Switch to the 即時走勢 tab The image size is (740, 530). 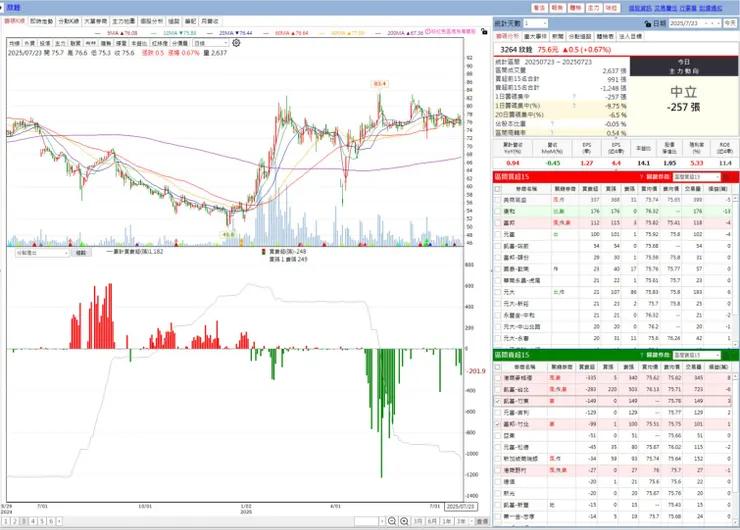[42, 21]
